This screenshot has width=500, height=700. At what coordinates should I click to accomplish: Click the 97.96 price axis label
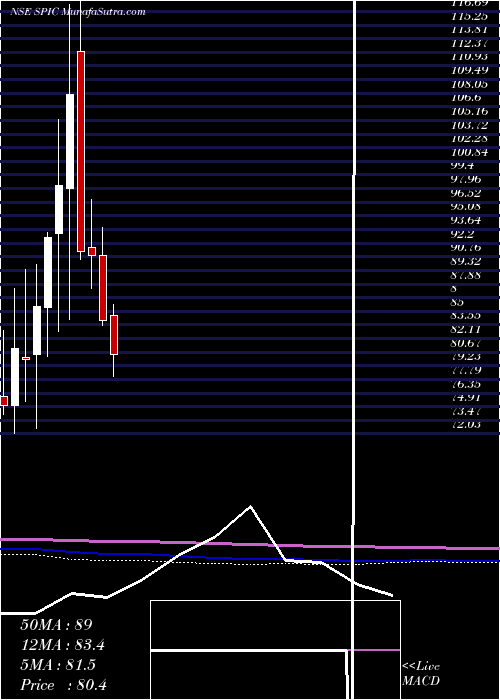tap(467, 179)
